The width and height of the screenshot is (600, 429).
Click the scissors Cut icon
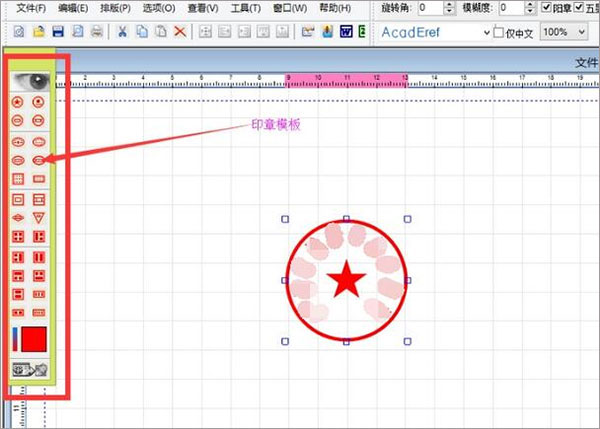(122, 31)
